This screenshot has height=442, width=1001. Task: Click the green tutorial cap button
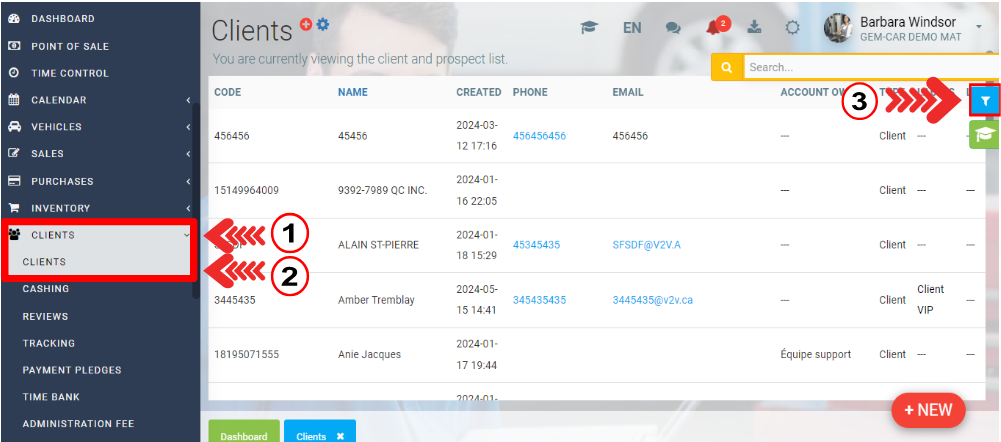click(x=984, y=134)
